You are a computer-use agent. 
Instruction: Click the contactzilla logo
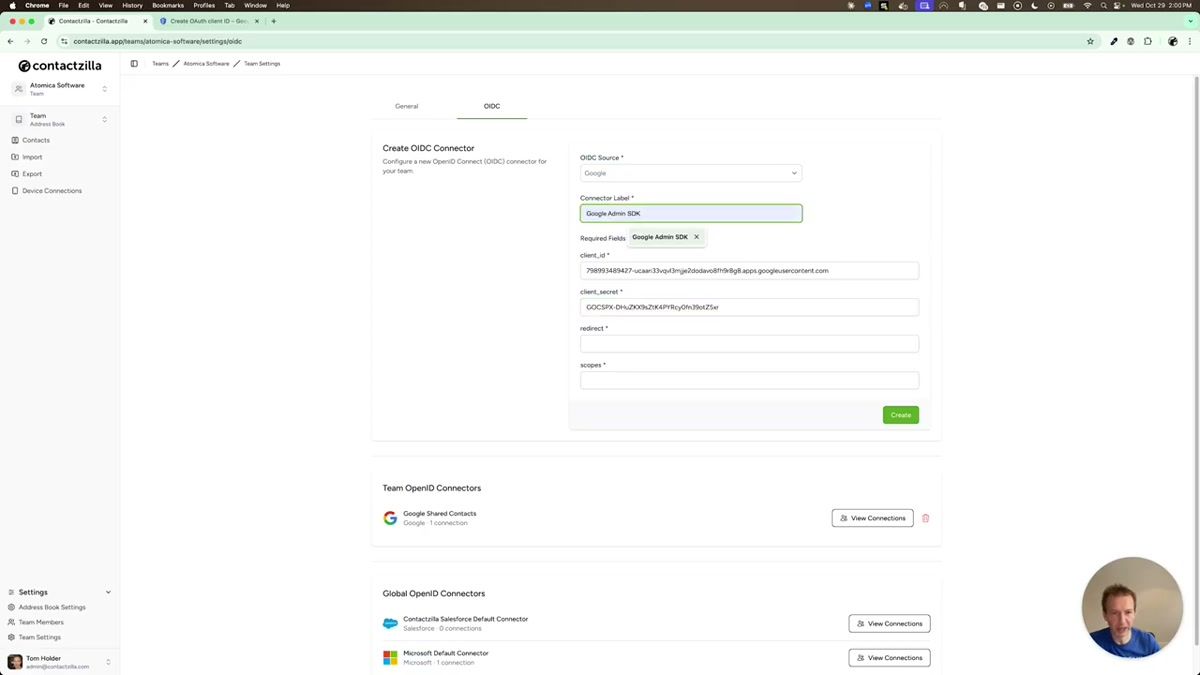pos(58,65)
